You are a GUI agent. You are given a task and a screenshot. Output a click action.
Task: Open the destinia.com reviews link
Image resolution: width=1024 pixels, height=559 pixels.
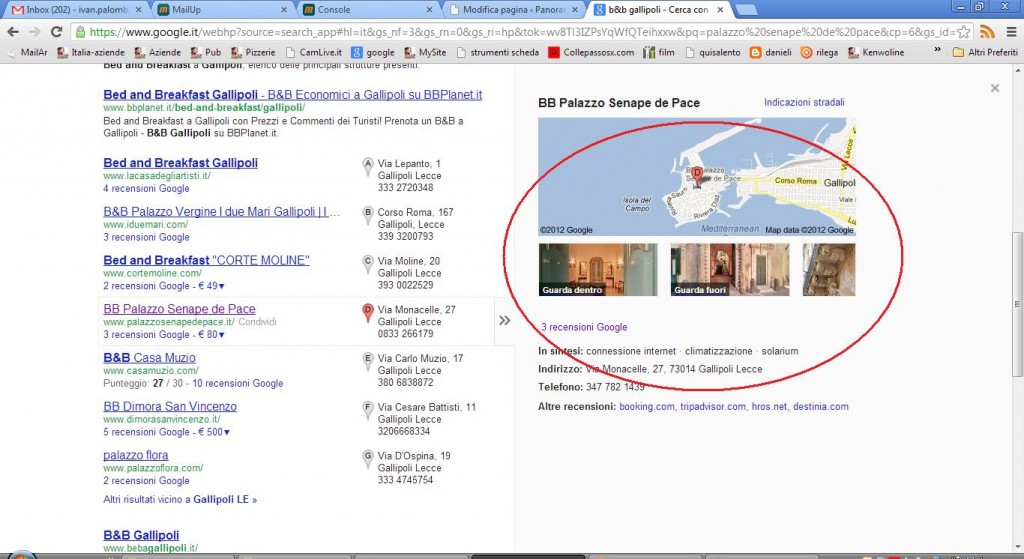820,407
